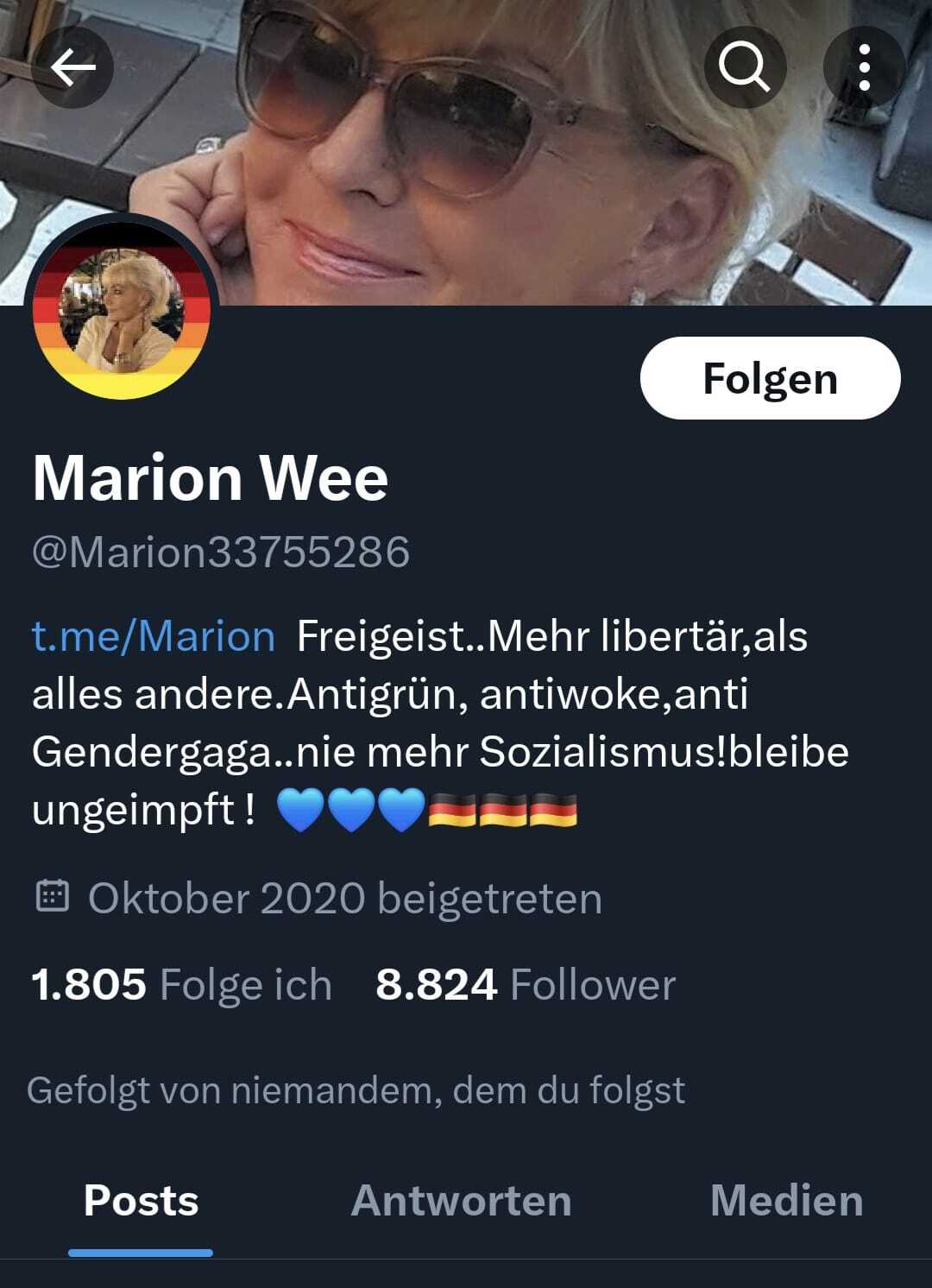Click the bio text starting with Freigeist
This screenshot has height=1288, width=932.
[x=440, y=723]
